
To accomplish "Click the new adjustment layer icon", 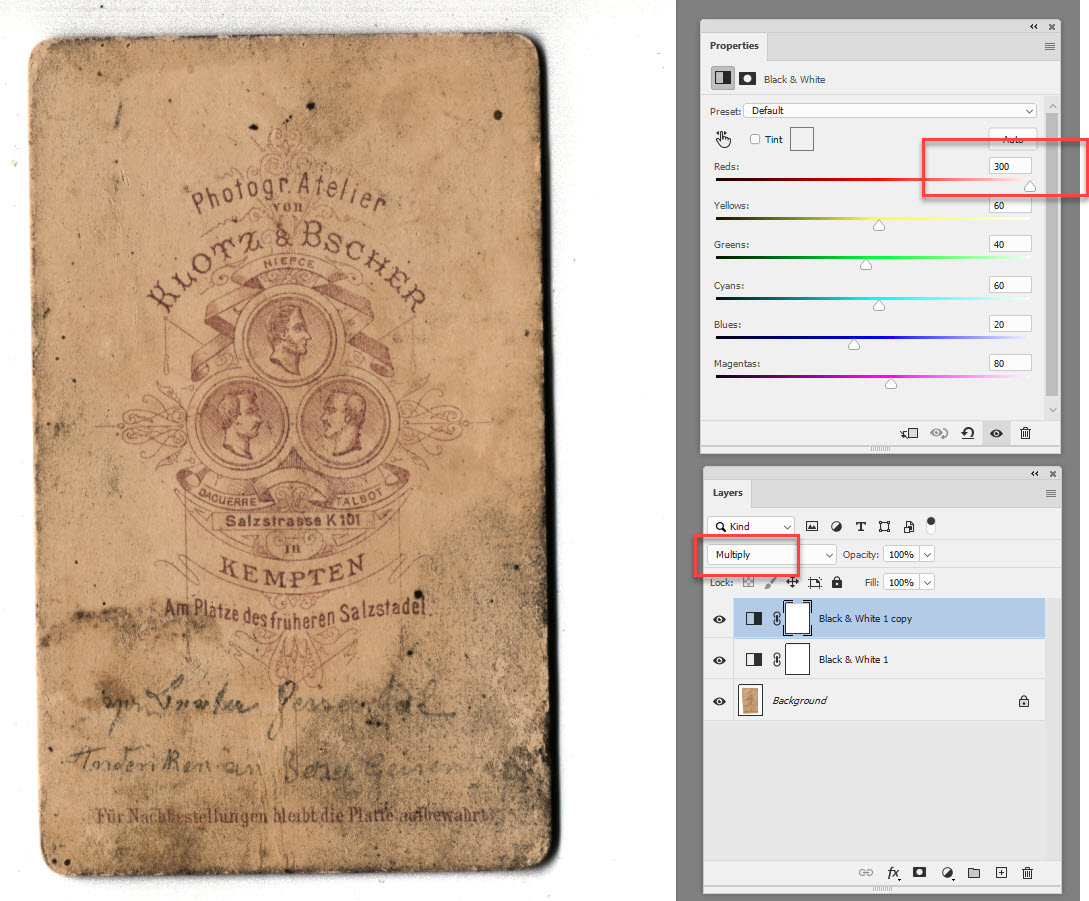I will point(946,872).
